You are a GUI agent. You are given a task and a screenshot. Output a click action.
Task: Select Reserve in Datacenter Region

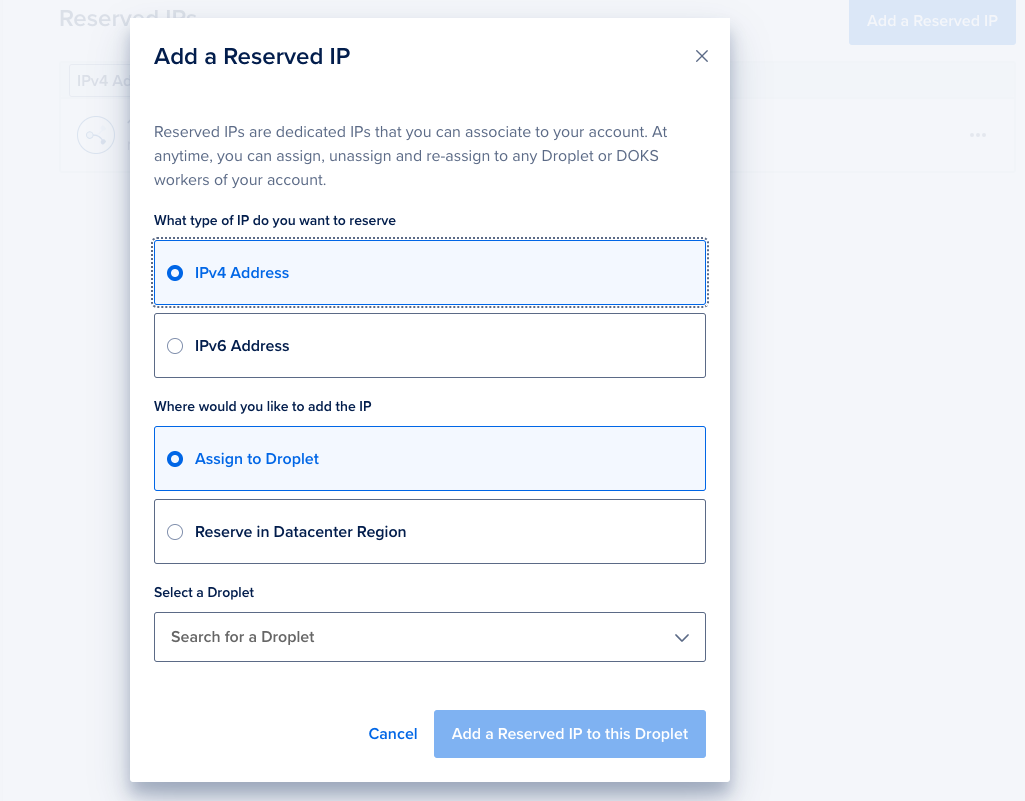(175, 531)
